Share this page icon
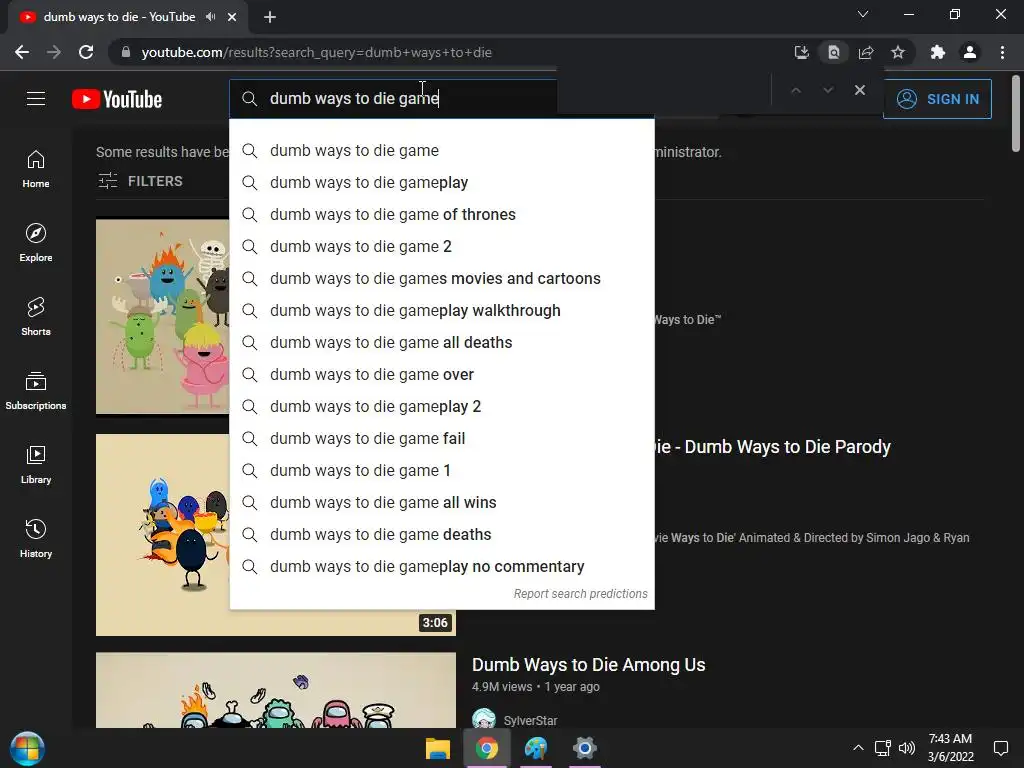The width and height of the screenshot is (1024, 768). click(866, 52)
